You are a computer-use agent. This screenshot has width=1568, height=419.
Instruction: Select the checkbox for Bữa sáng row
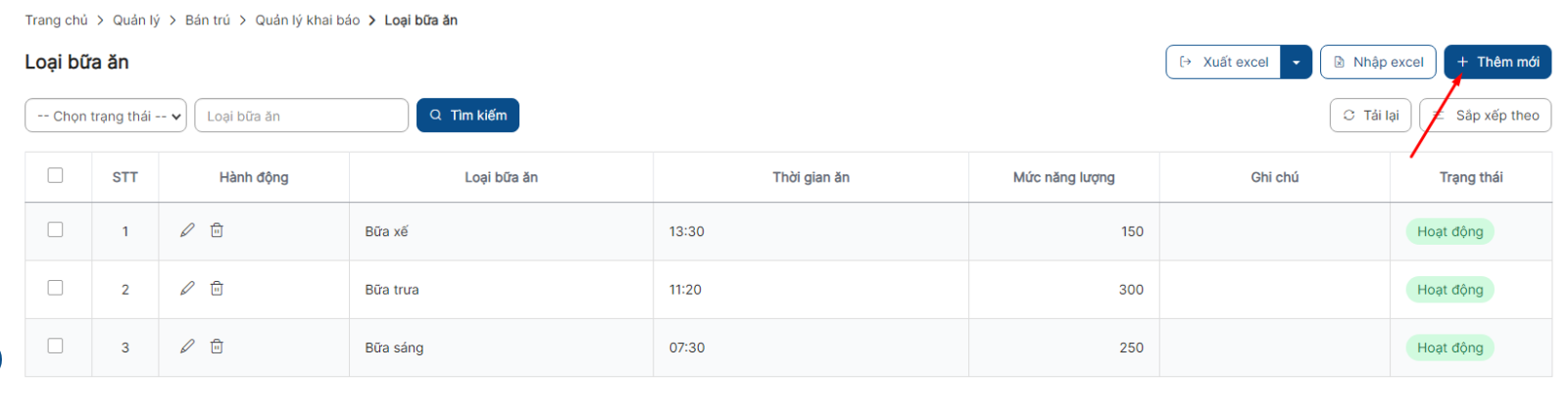tap(56, 346)
